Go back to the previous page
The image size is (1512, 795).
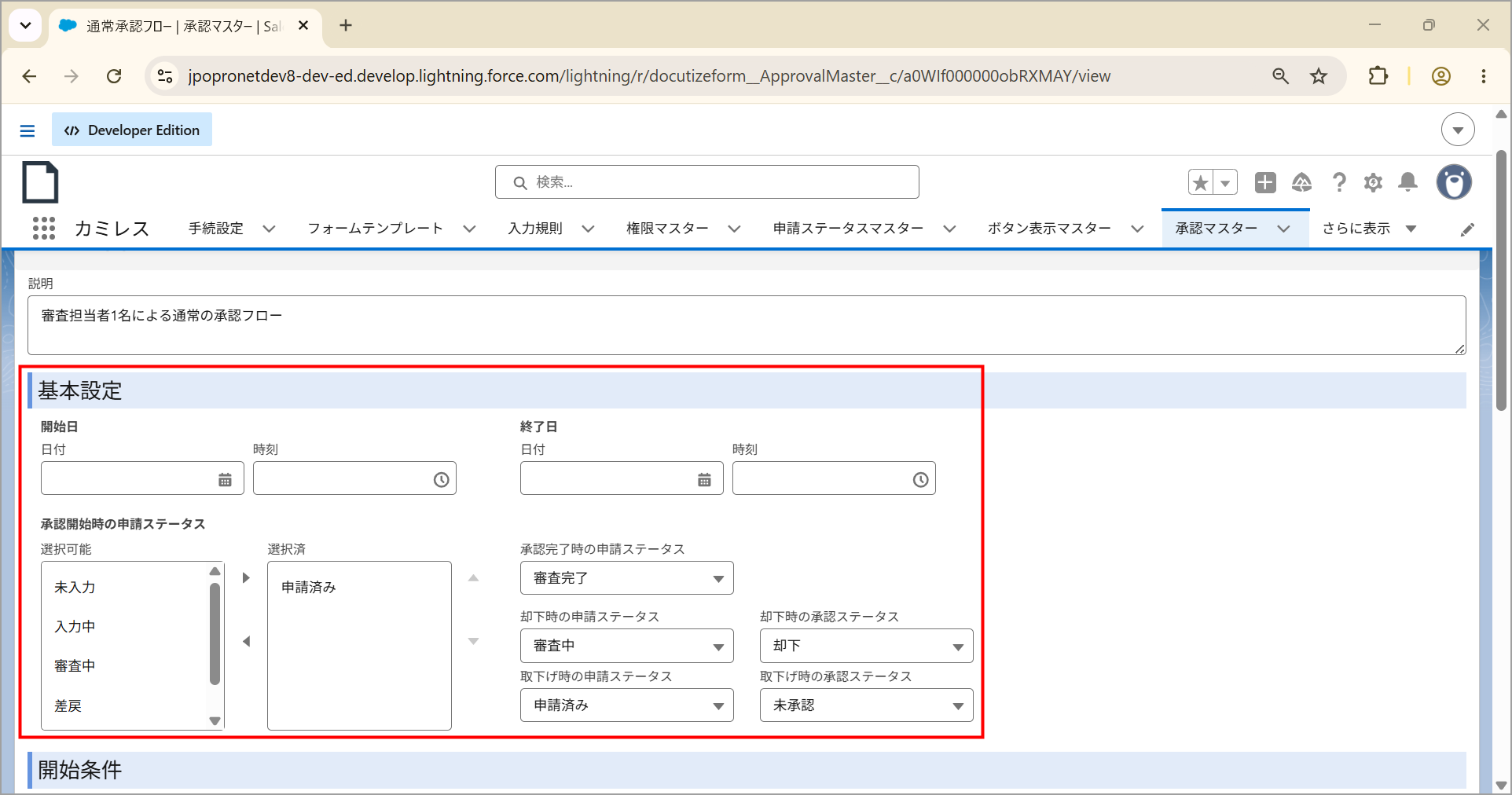click(30, 76)
